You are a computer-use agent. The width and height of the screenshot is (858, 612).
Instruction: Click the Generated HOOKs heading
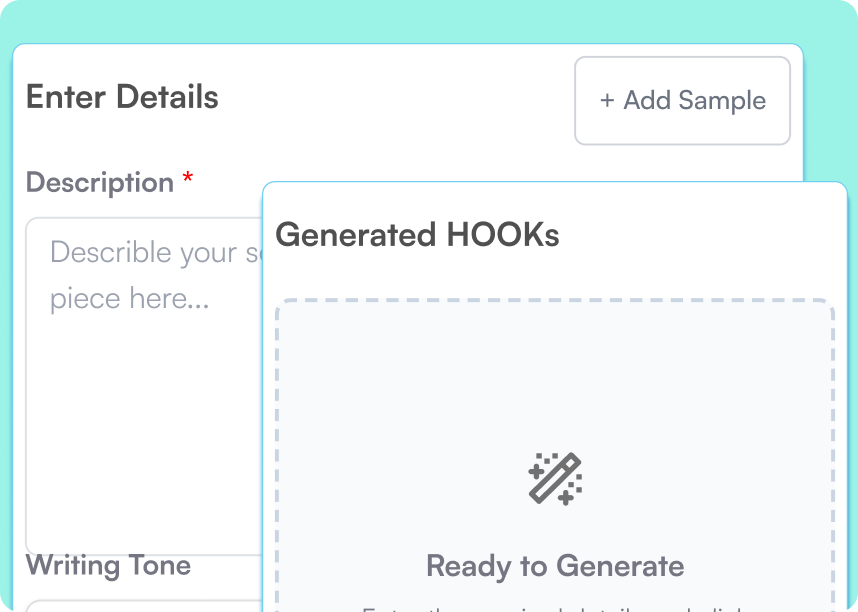click(419, 235)
